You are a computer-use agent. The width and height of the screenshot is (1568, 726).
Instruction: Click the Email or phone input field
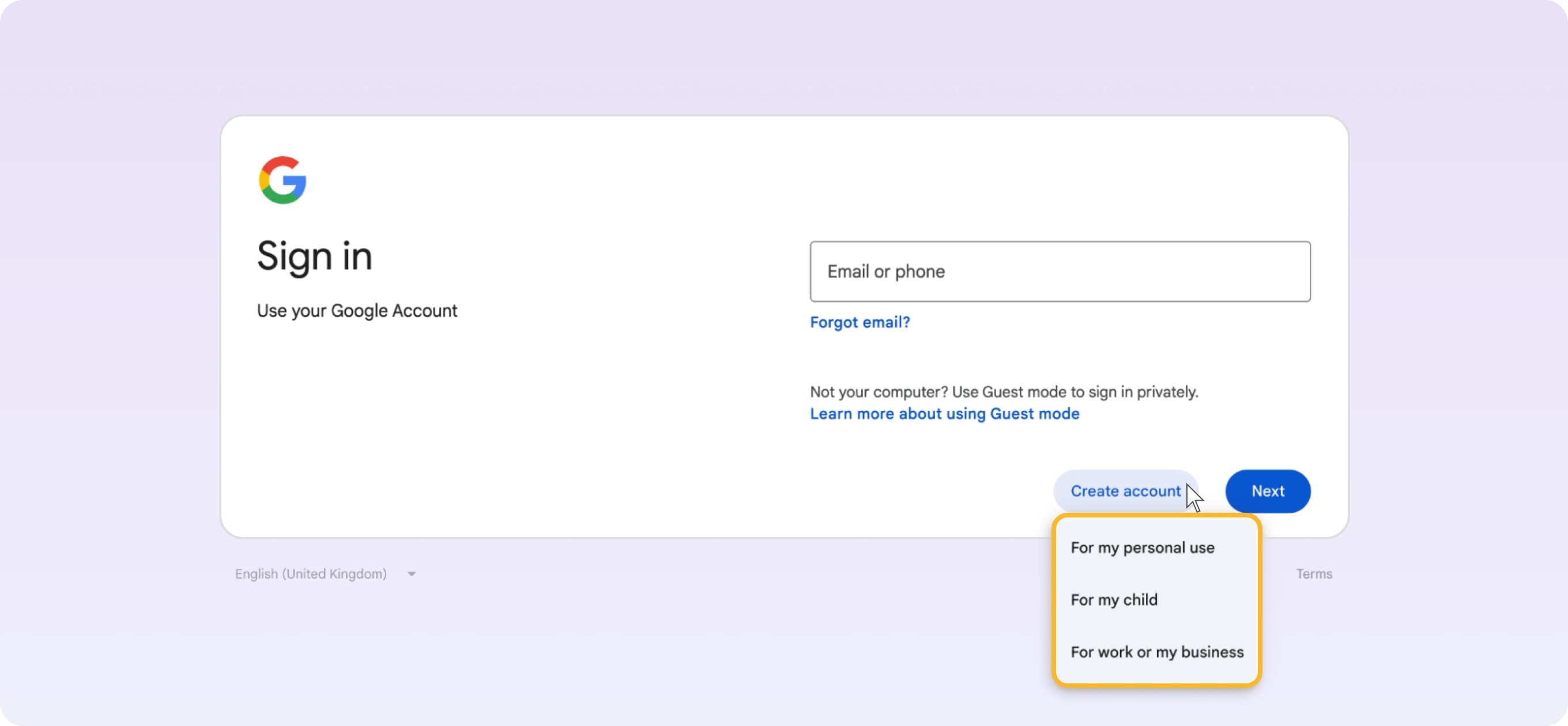(1060, 271)
